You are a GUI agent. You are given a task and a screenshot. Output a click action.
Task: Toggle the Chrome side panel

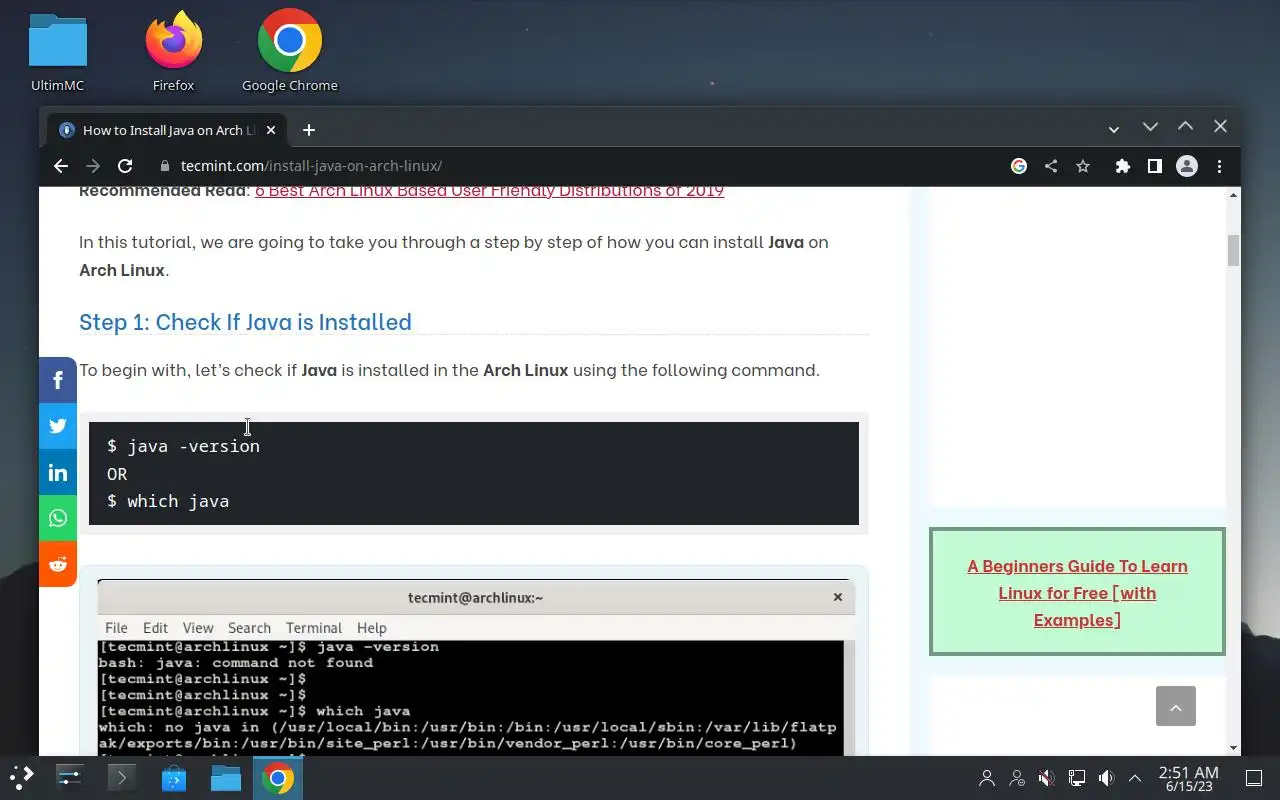[1155, 166]
